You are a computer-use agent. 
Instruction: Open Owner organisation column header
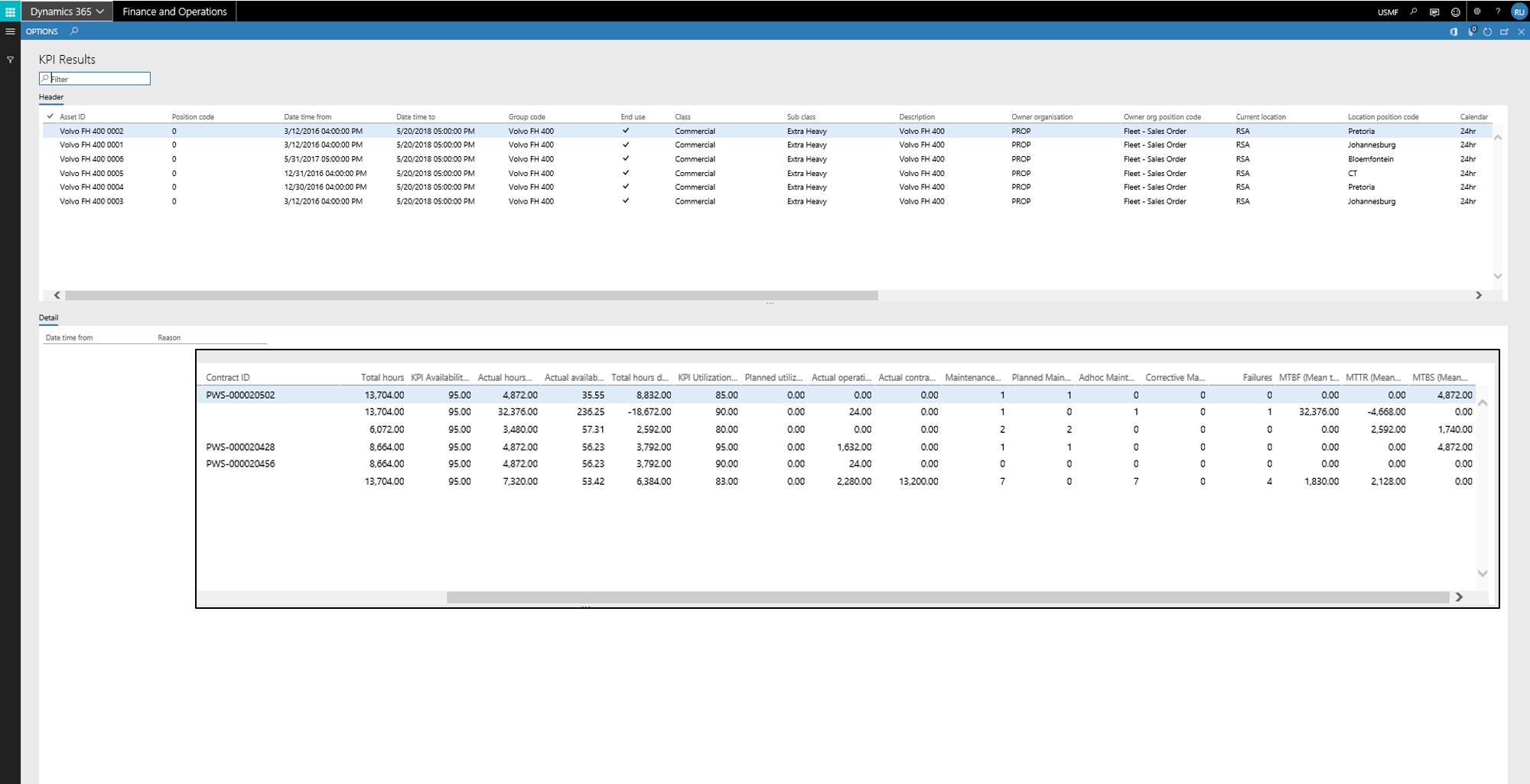[x=1042, y=117]
